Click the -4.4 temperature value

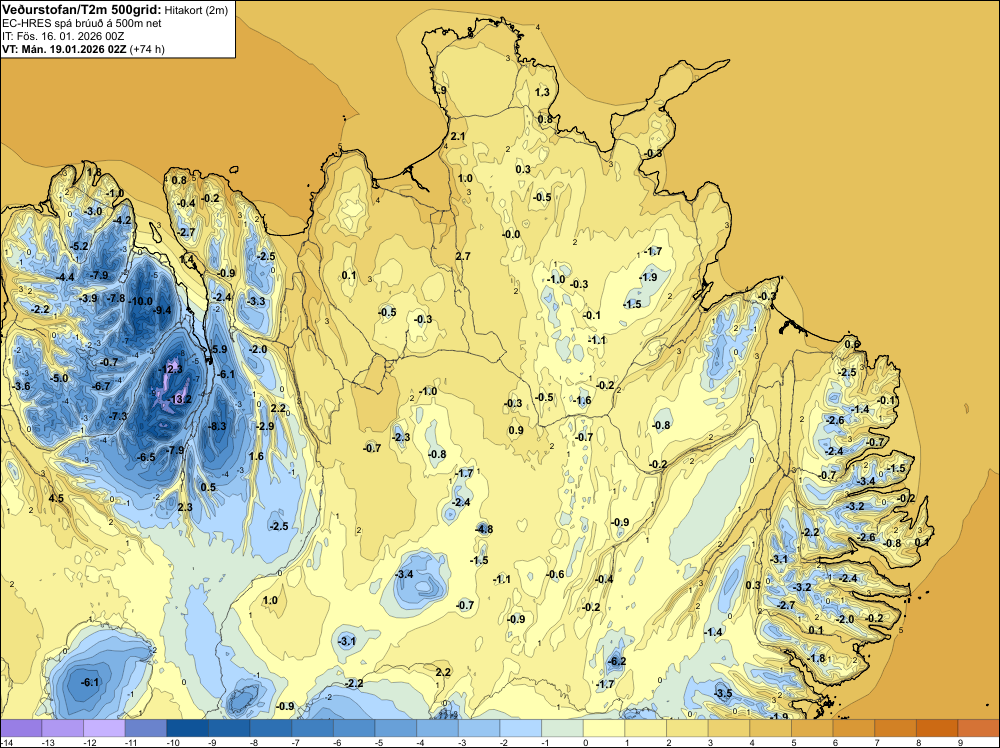click(65, 277)
